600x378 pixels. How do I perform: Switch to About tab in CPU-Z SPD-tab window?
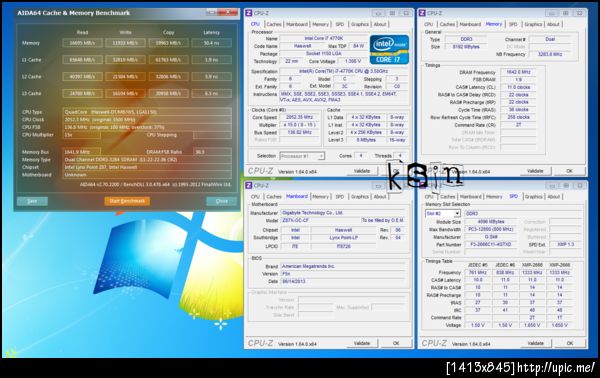[x=553, y=197]
